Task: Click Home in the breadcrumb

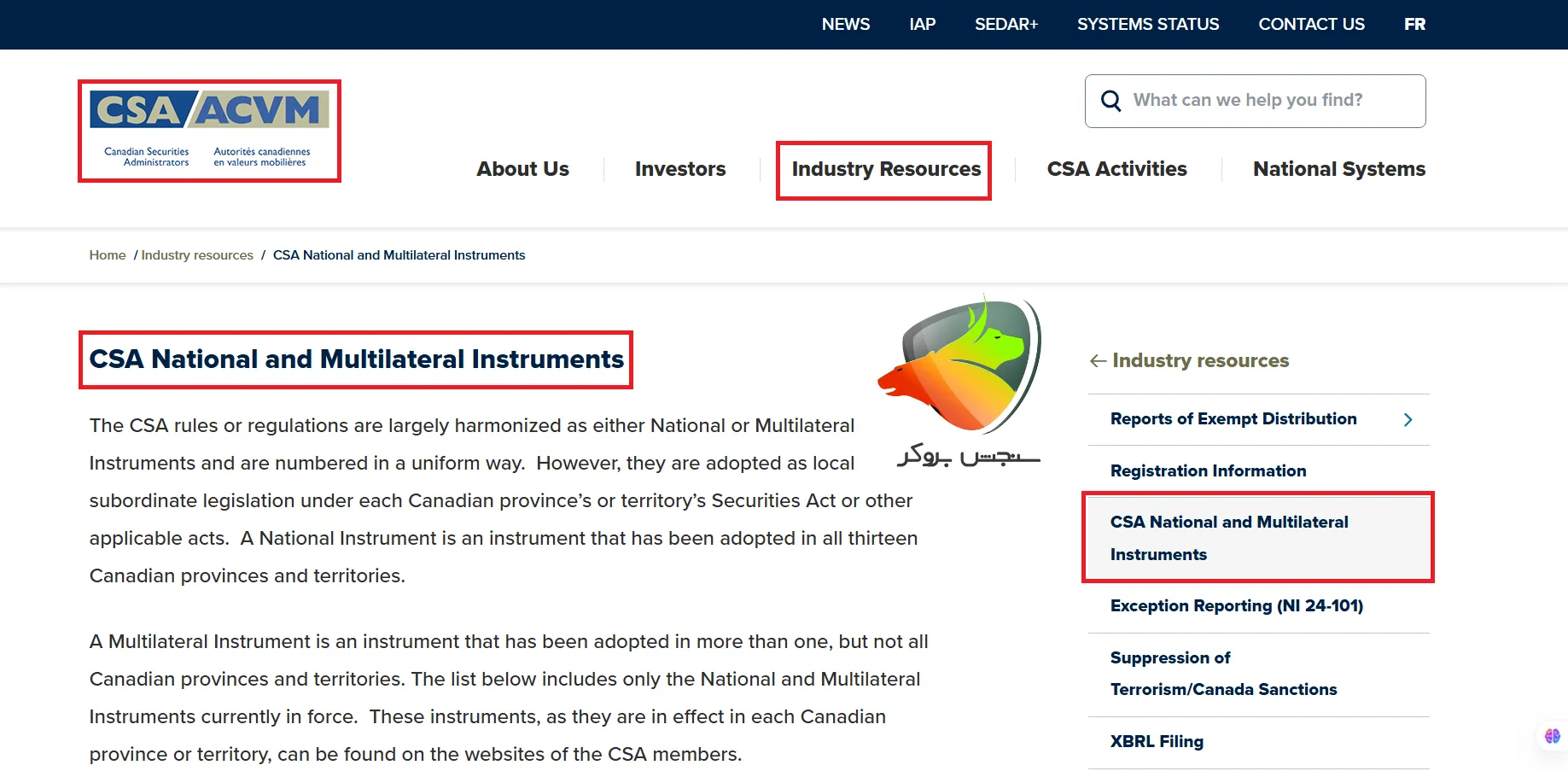Action: tap(108, 255)
